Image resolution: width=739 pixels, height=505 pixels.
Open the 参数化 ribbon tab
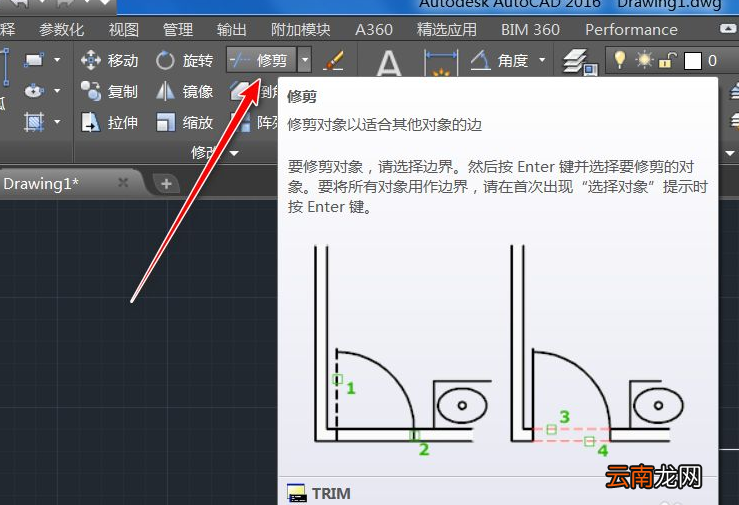62,30
